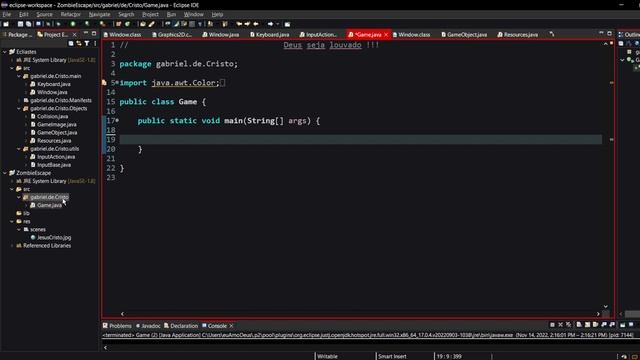This screenshot has height=360, width=640.
Task: Open the File menu
Action: [7, 14]
